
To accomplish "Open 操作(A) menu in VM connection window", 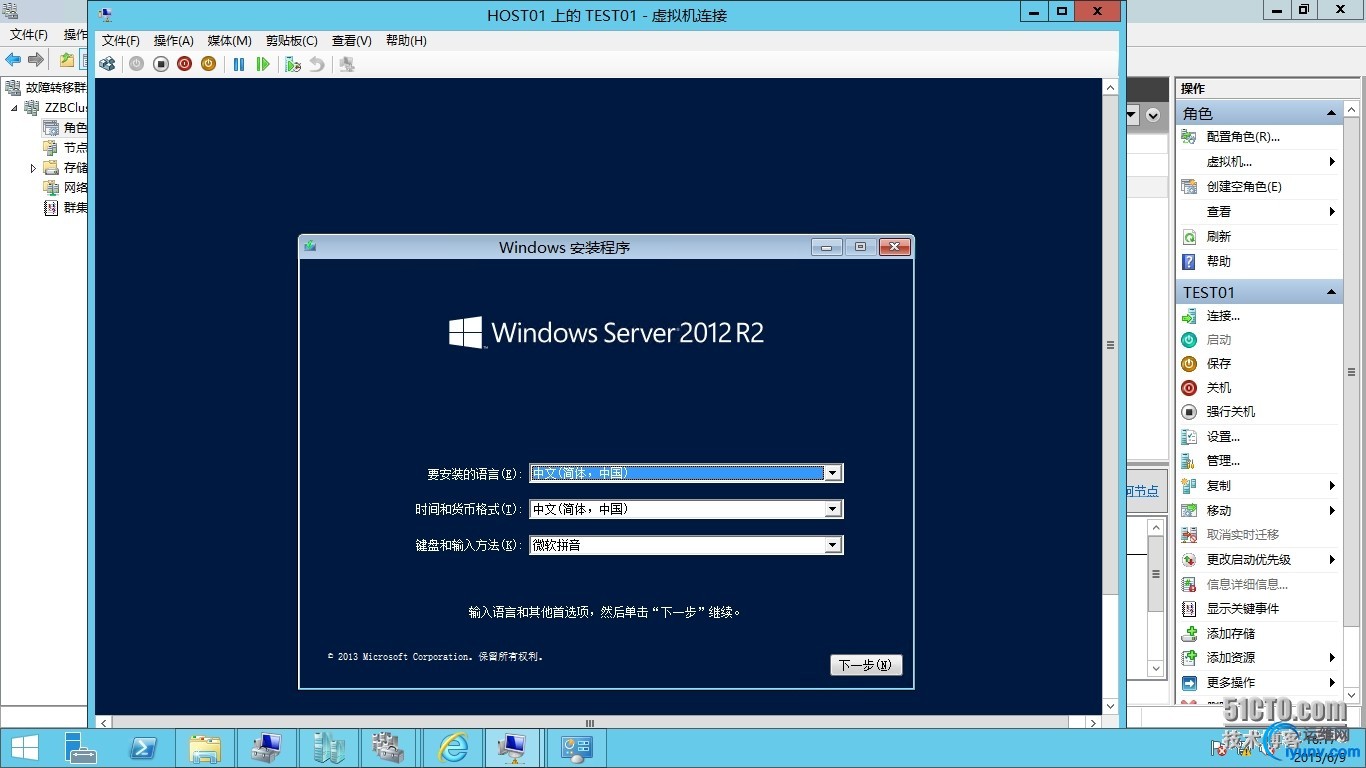I will tap(174, 41).
